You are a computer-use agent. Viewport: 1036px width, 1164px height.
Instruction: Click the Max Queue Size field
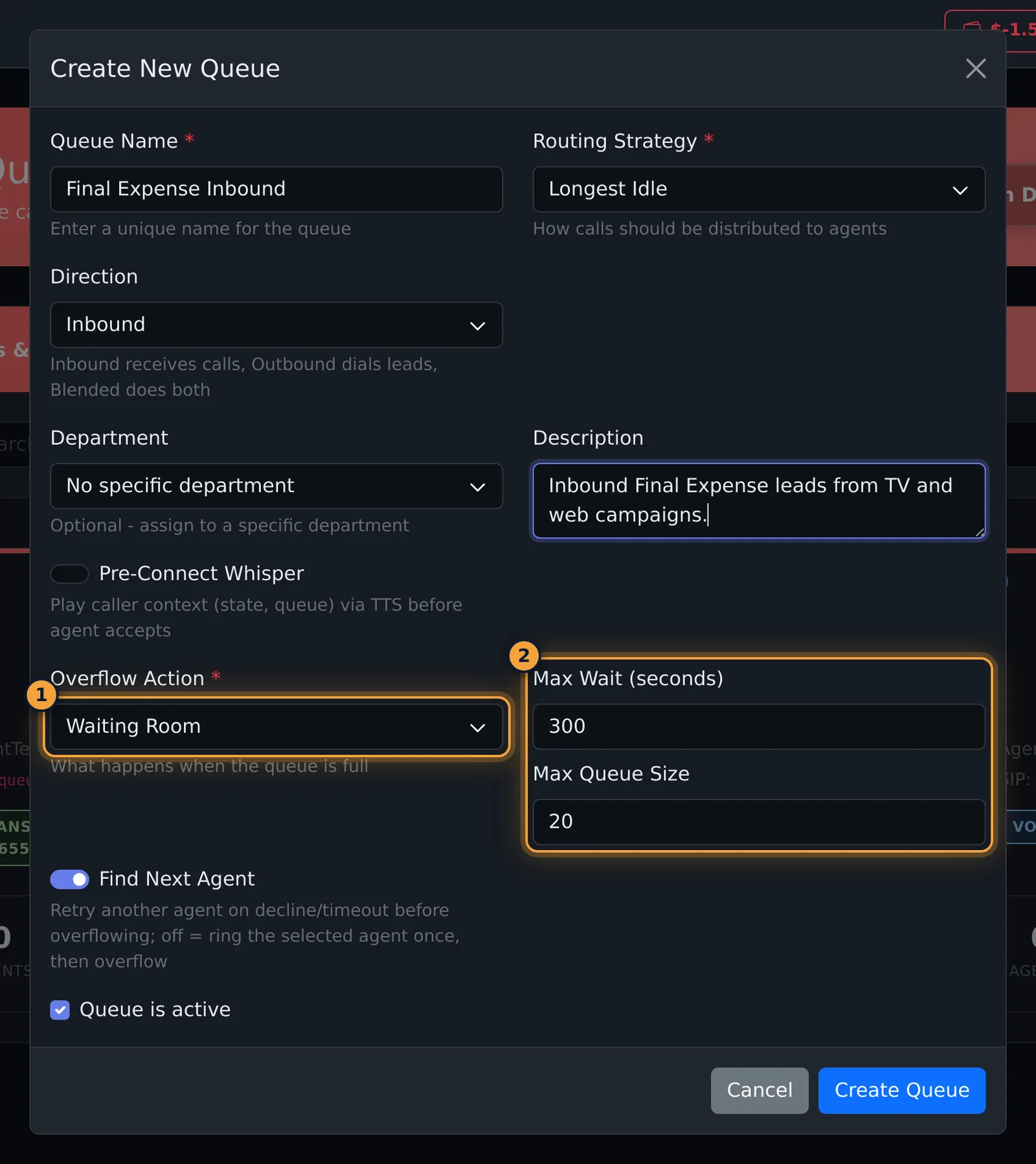(759, 822)
